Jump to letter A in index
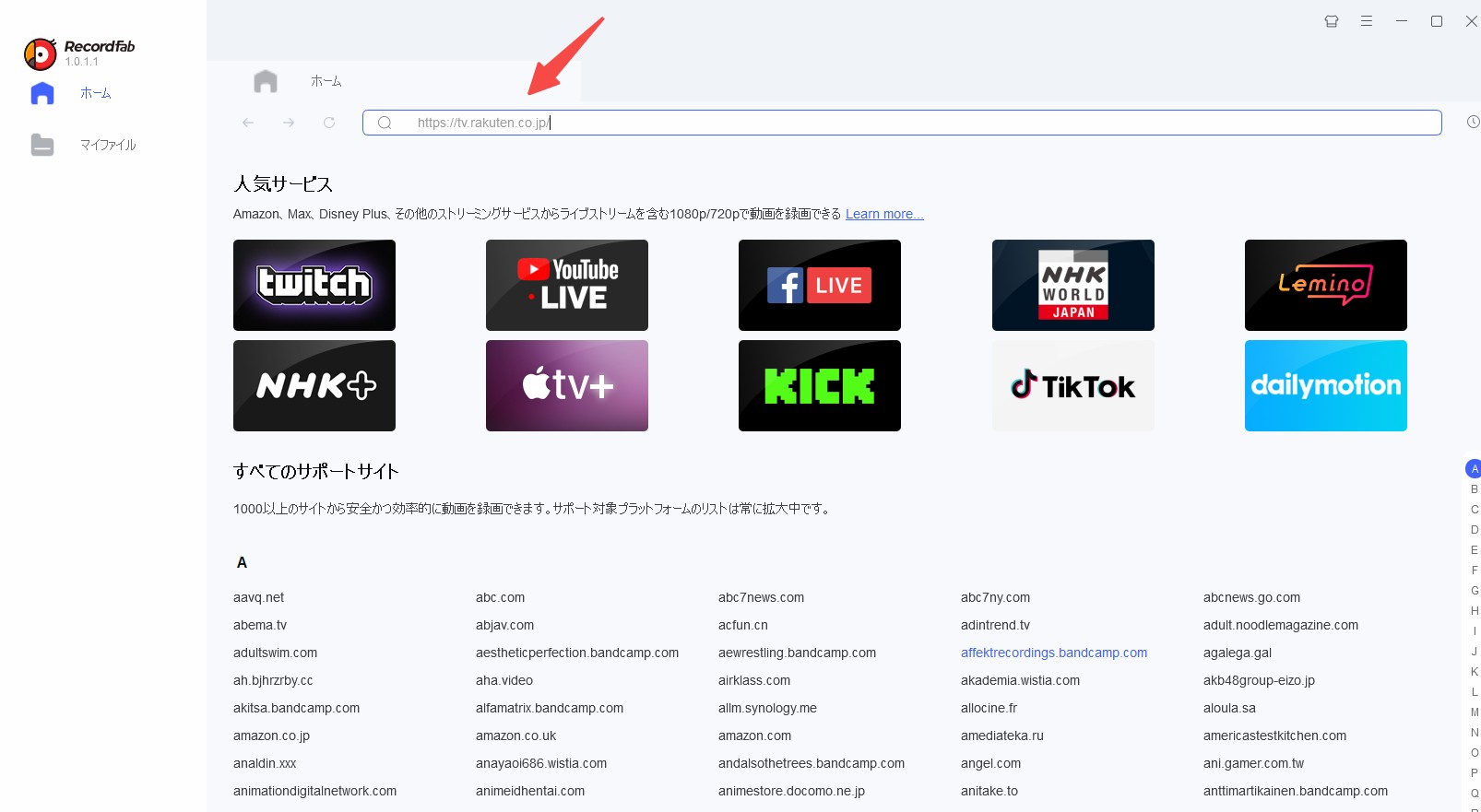 click(x=1474, y=468)
